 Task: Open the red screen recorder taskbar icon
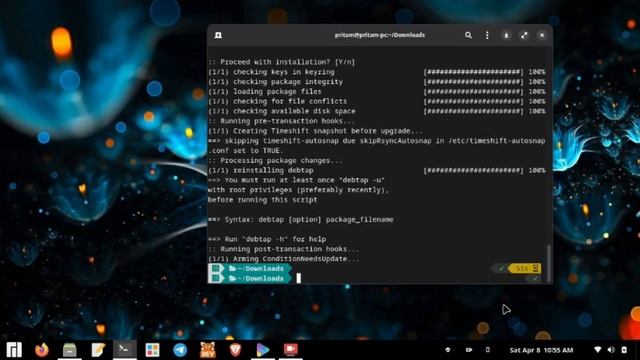(x=291, y=349)
